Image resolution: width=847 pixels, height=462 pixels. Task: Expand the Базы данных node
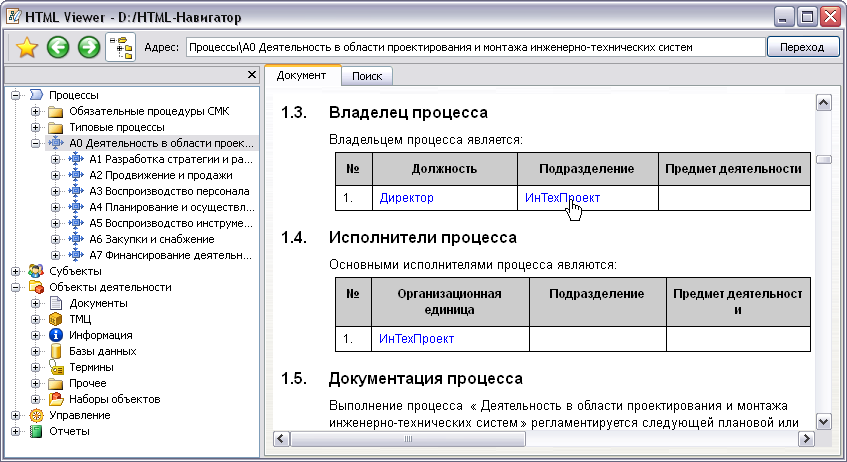tap(36, 351)
